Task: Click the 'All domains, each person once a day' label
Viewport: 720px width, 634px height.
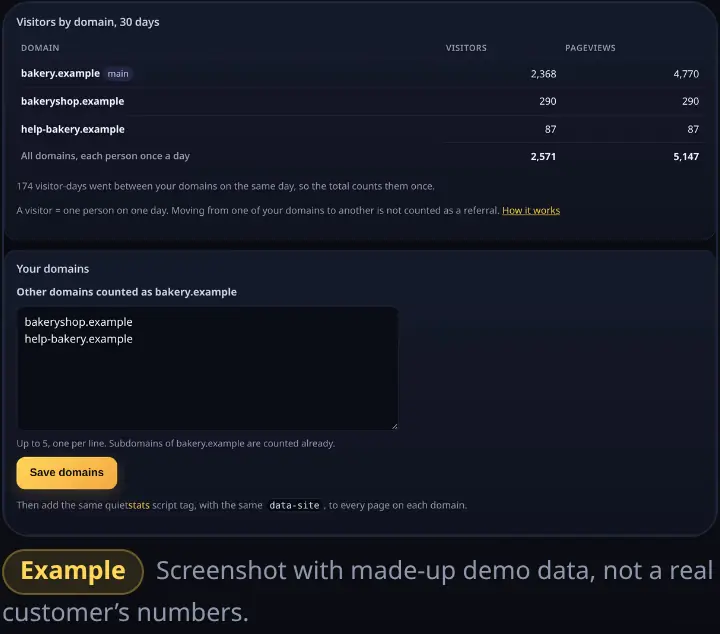Action: [x=105, y=156]
